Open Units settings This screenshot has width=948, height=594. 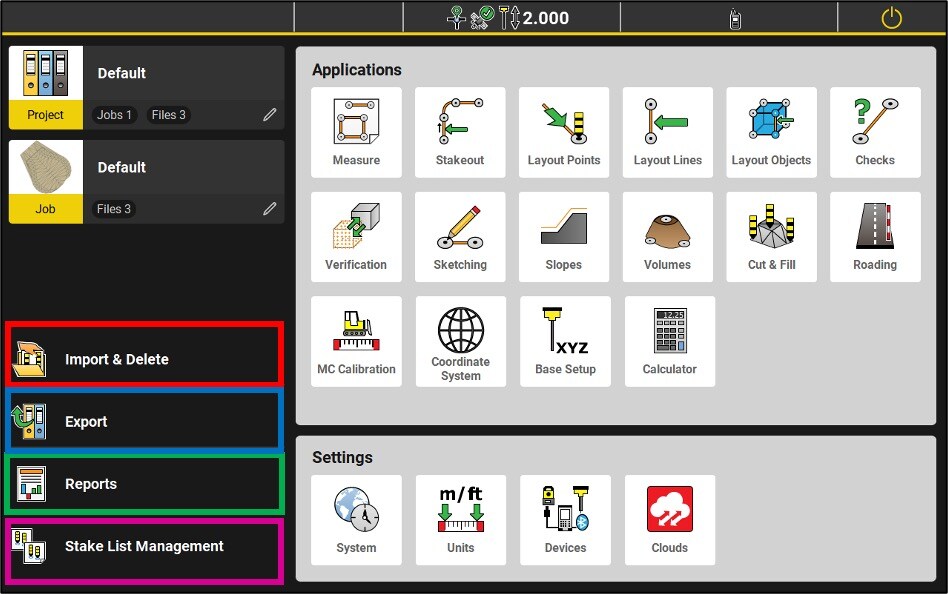460,520
